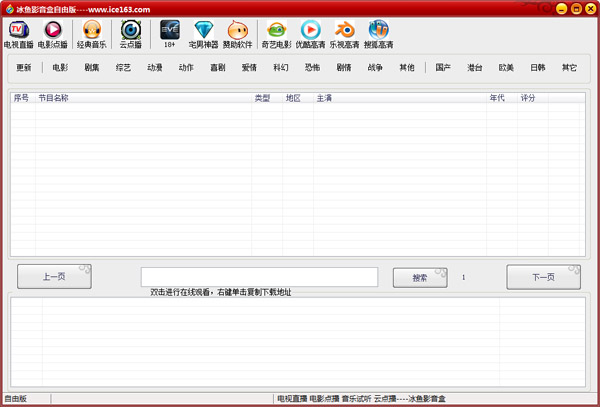The width and height of the screenshot is (600, 407).
Task: Open 优酷高清 Youku HD
Action: tap(310, 34)
